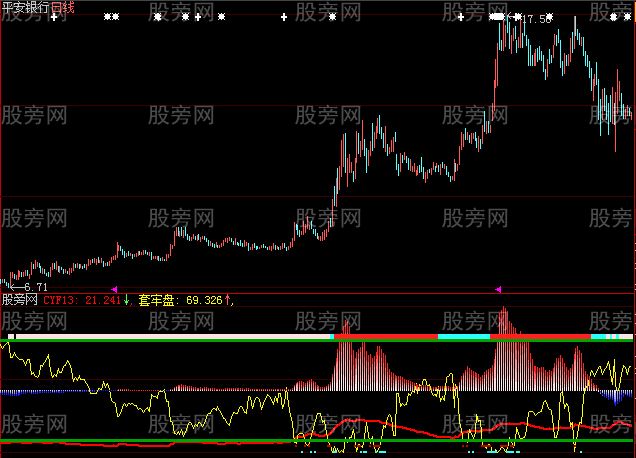
Task: Click the 17.56 high price marker
Action: coord(536,19)
